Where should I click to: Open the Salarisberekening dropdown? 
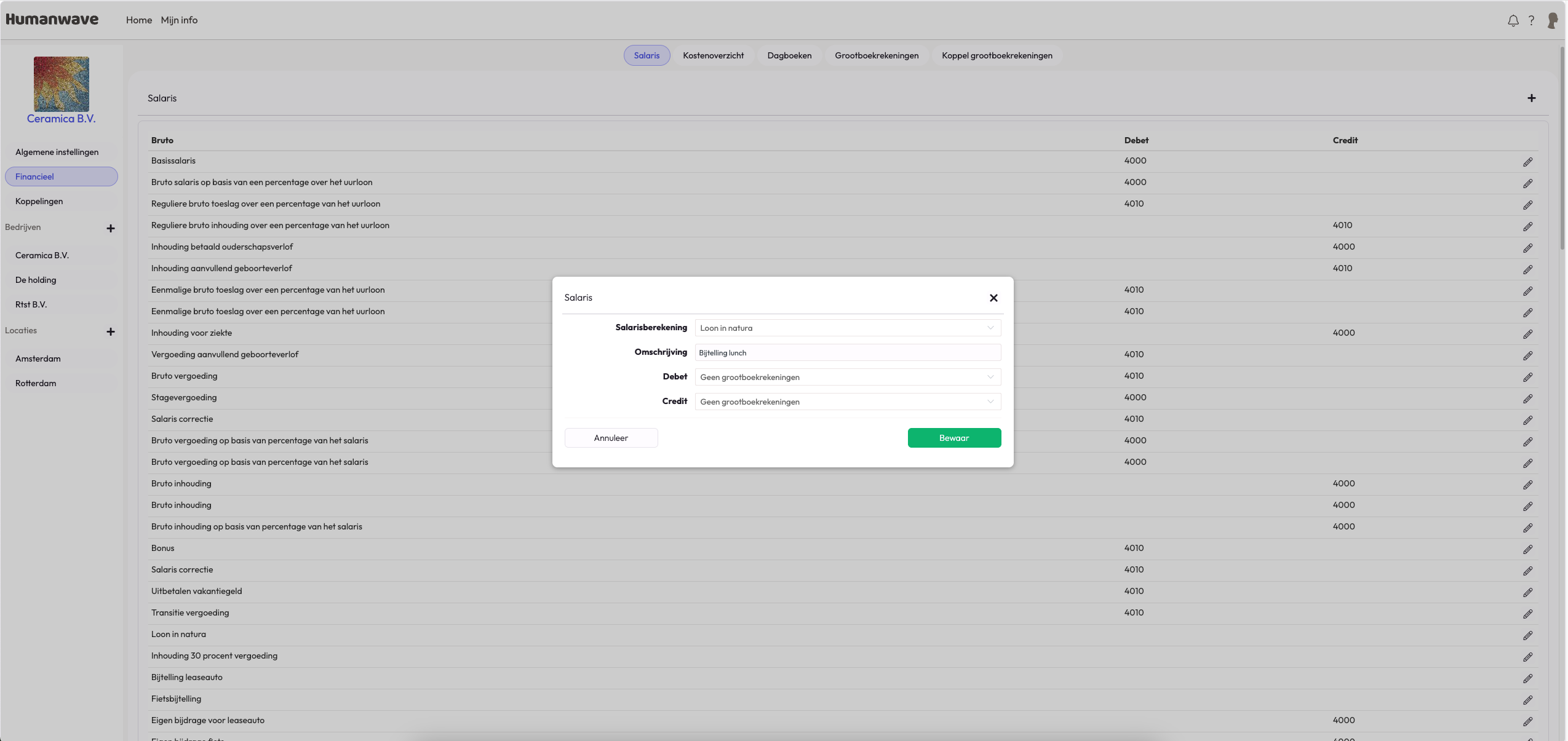pyautogui.click(x=847, y=328)
